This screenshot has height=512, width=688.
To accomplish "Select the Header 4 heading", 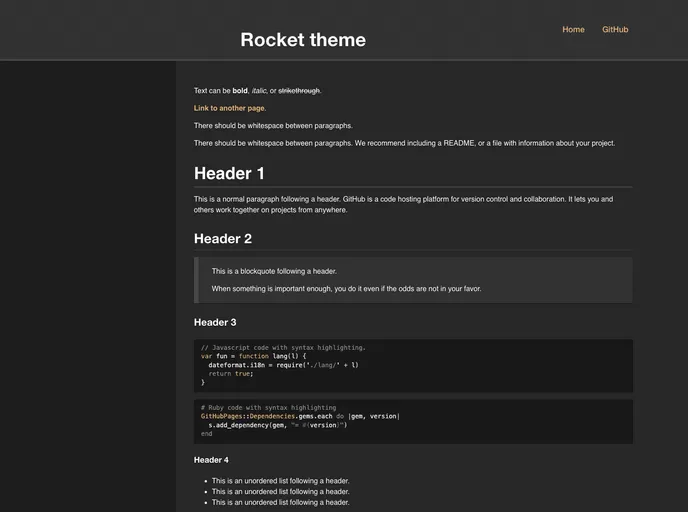I will click(211, 459).
